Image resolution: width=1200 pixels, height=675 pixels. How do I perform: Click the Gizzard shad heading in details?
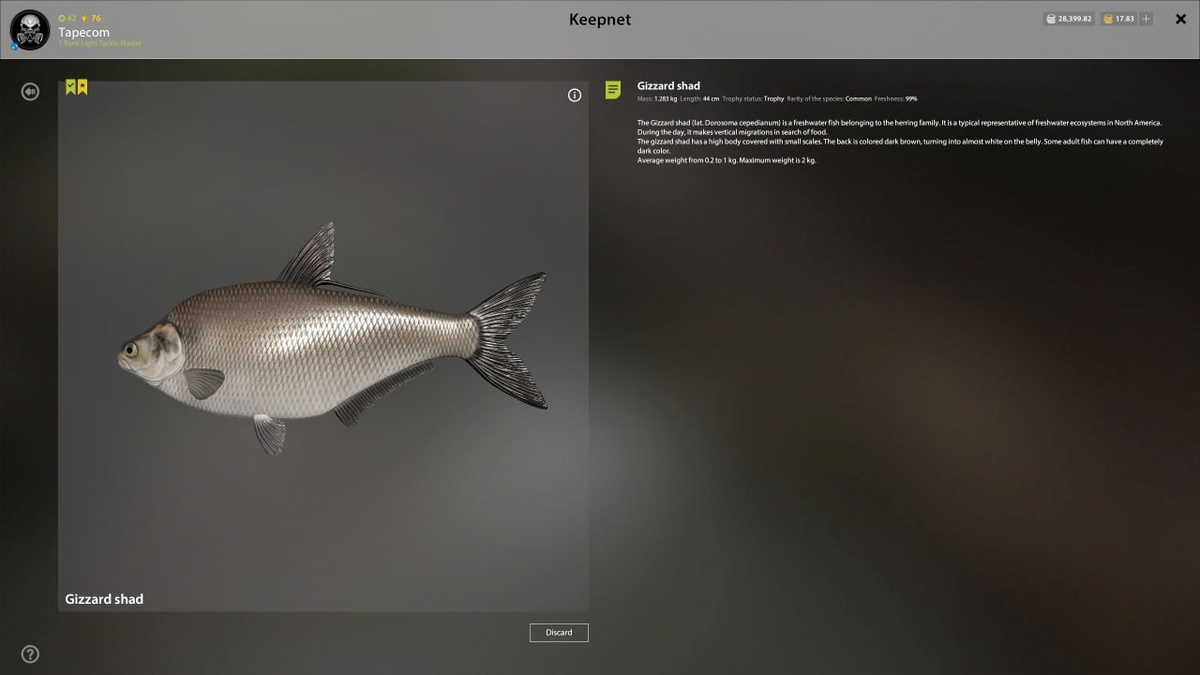coord(669,86)
